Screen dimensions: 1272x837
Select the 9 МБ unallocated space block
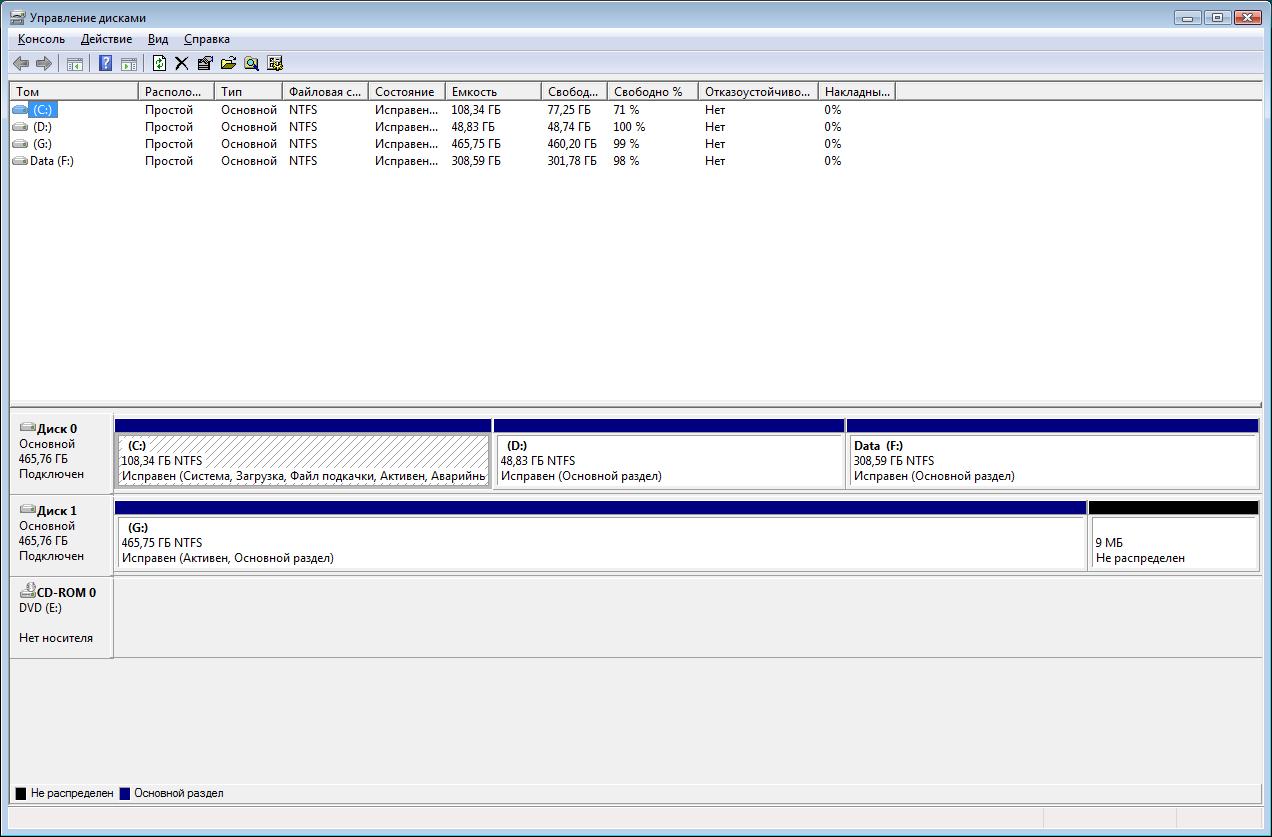1172,543
